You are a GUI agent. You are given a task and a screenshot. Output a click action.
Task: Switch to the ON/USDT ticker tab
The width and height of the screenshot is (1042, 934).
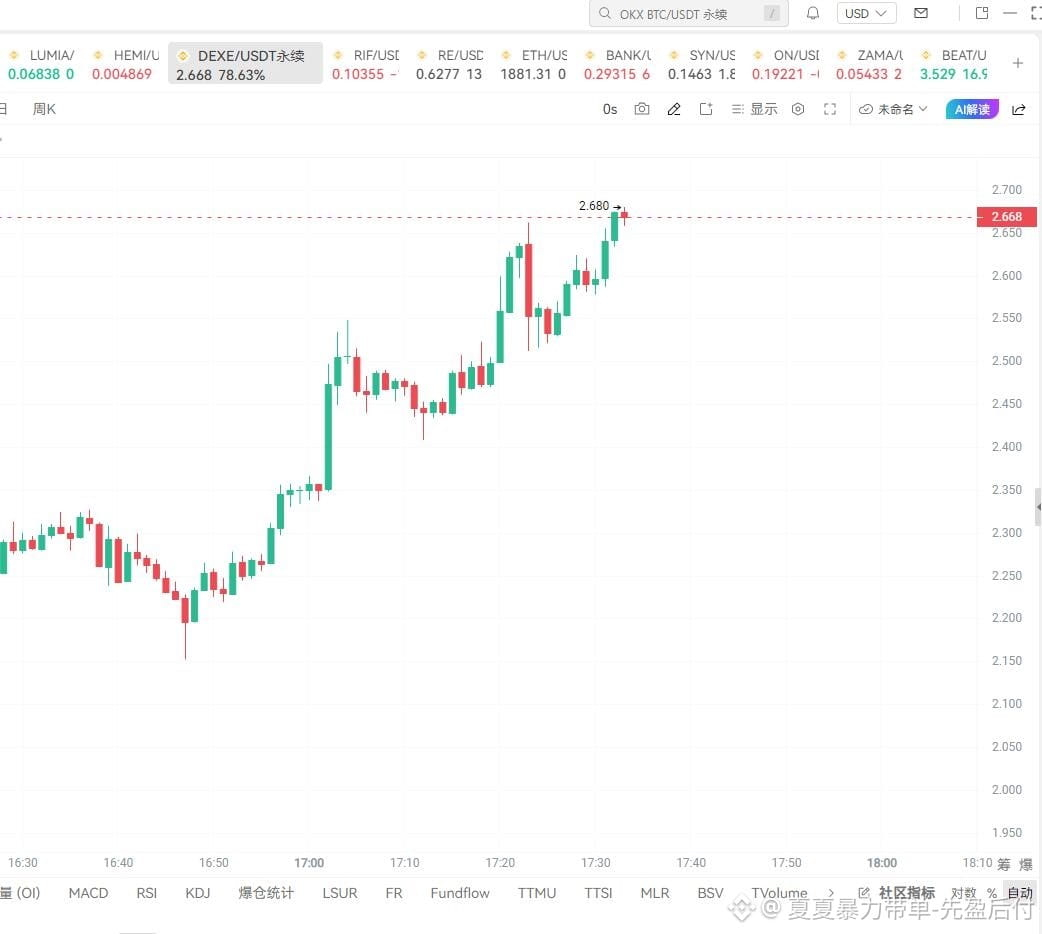(785, 64)
